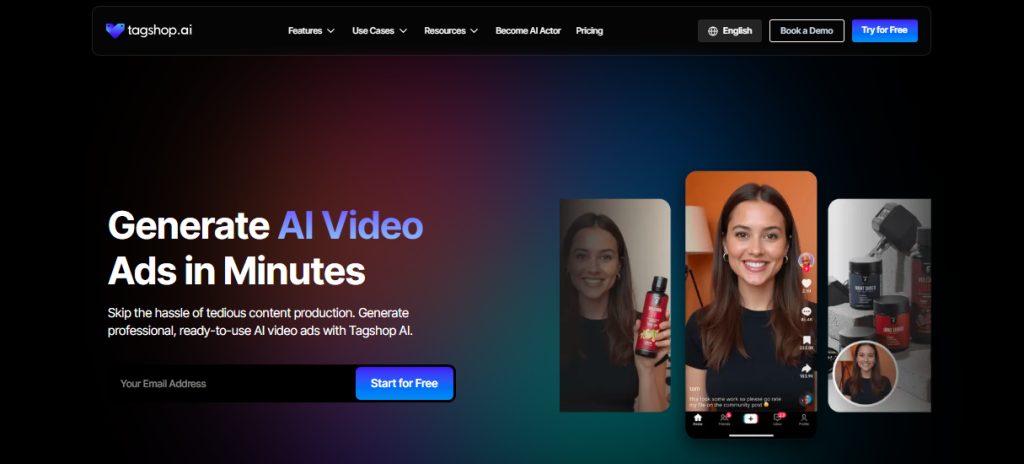The image size is (1024, 464).
Task: Go to the Pricing page
Action: 589,31
